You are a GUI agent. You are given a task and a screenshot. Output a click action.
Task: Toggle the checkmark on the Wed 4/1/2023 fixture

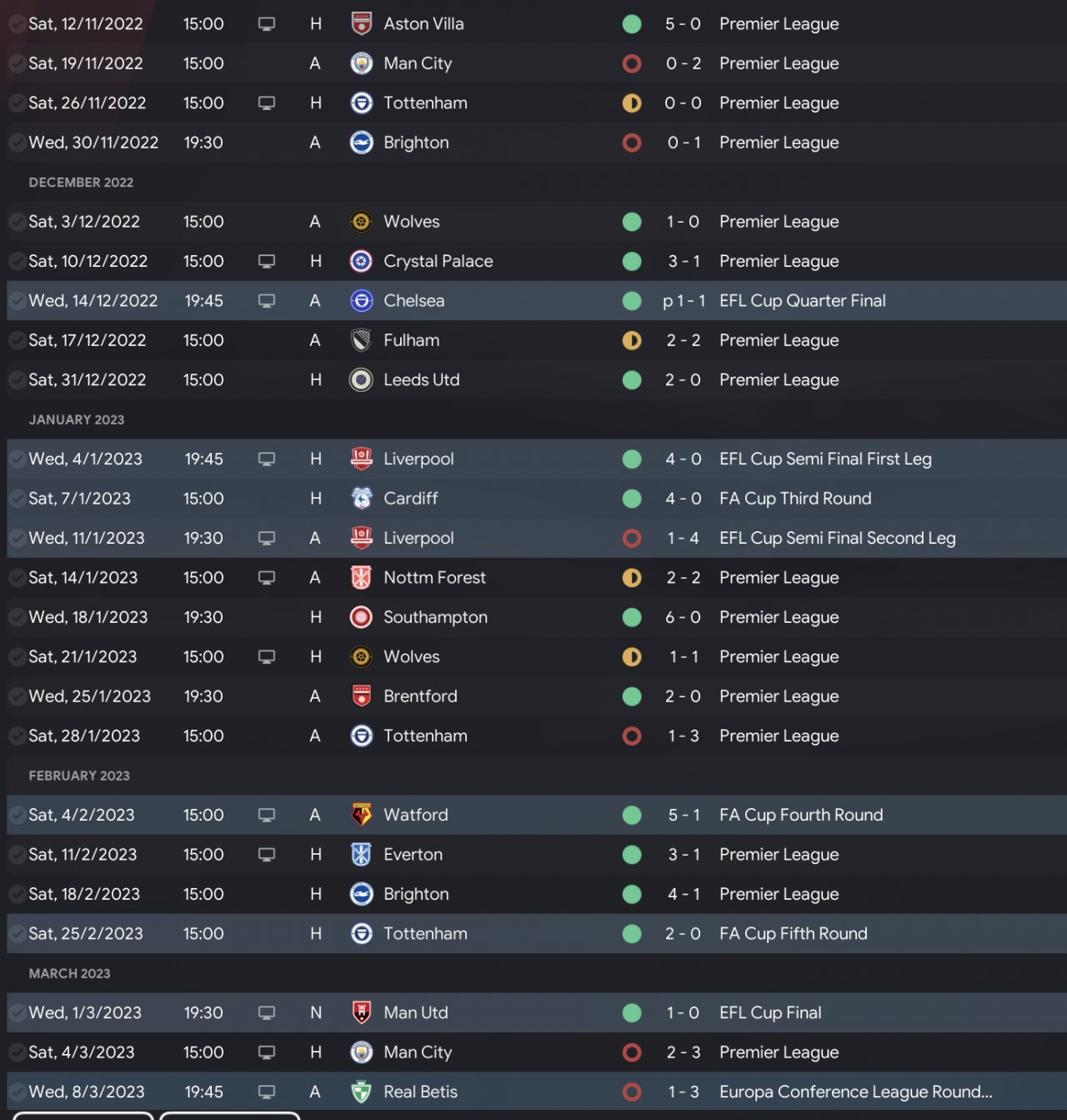tap(16, 460)
